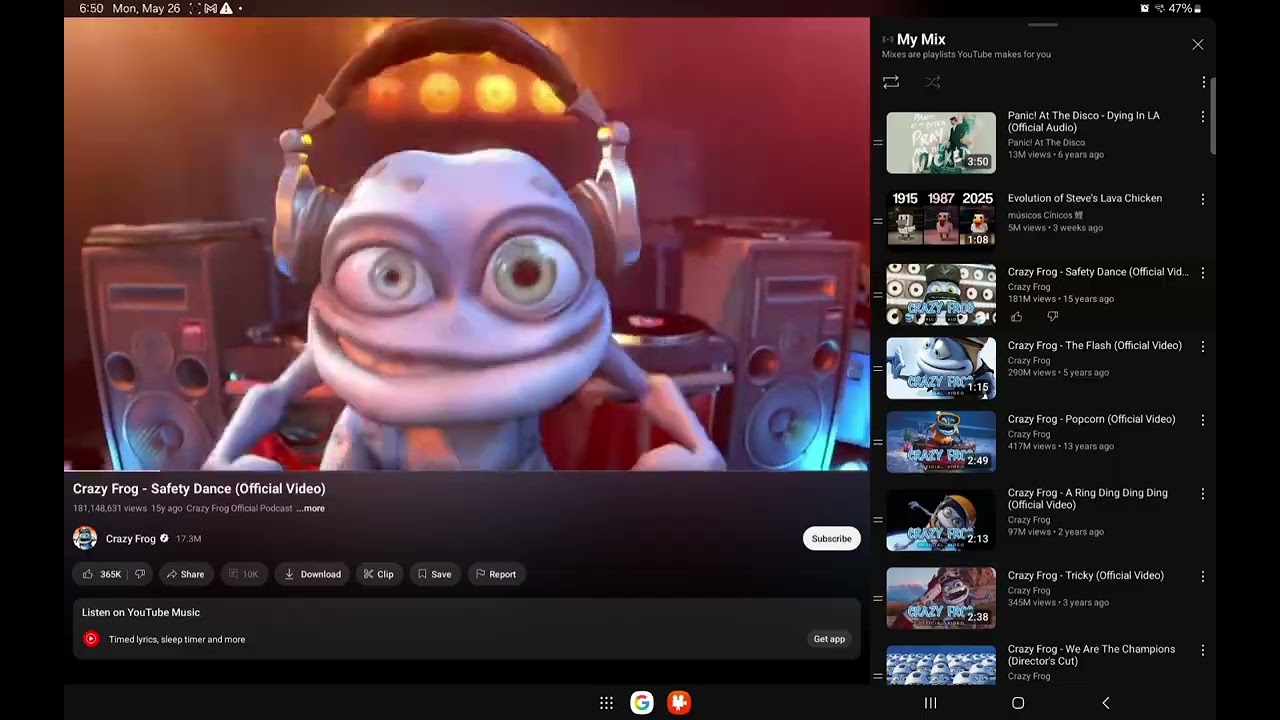This screenshot has height=720, width=1280.
Task: Subscribe to Crazy Frog channel
Action: 831,538
